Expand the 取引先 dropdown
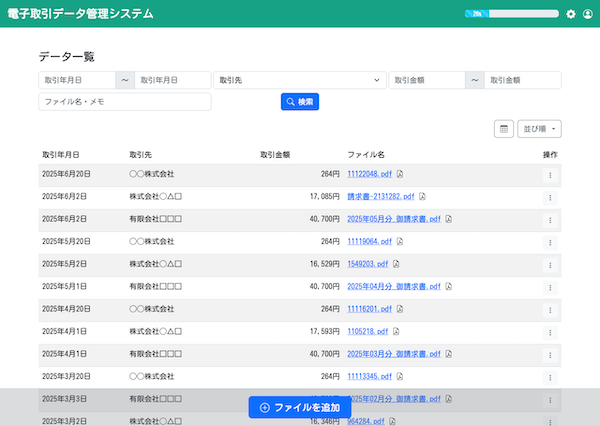Viewport: 600px width, 426px height. (x=300, y=80)
